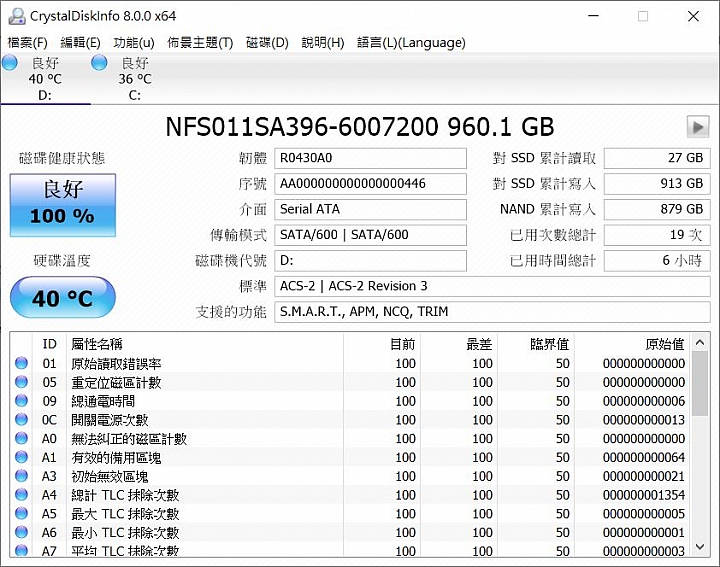Click the attribute list scroll down arrow
The width and height of the screenshot is (720, 567).
click(700, 546)
